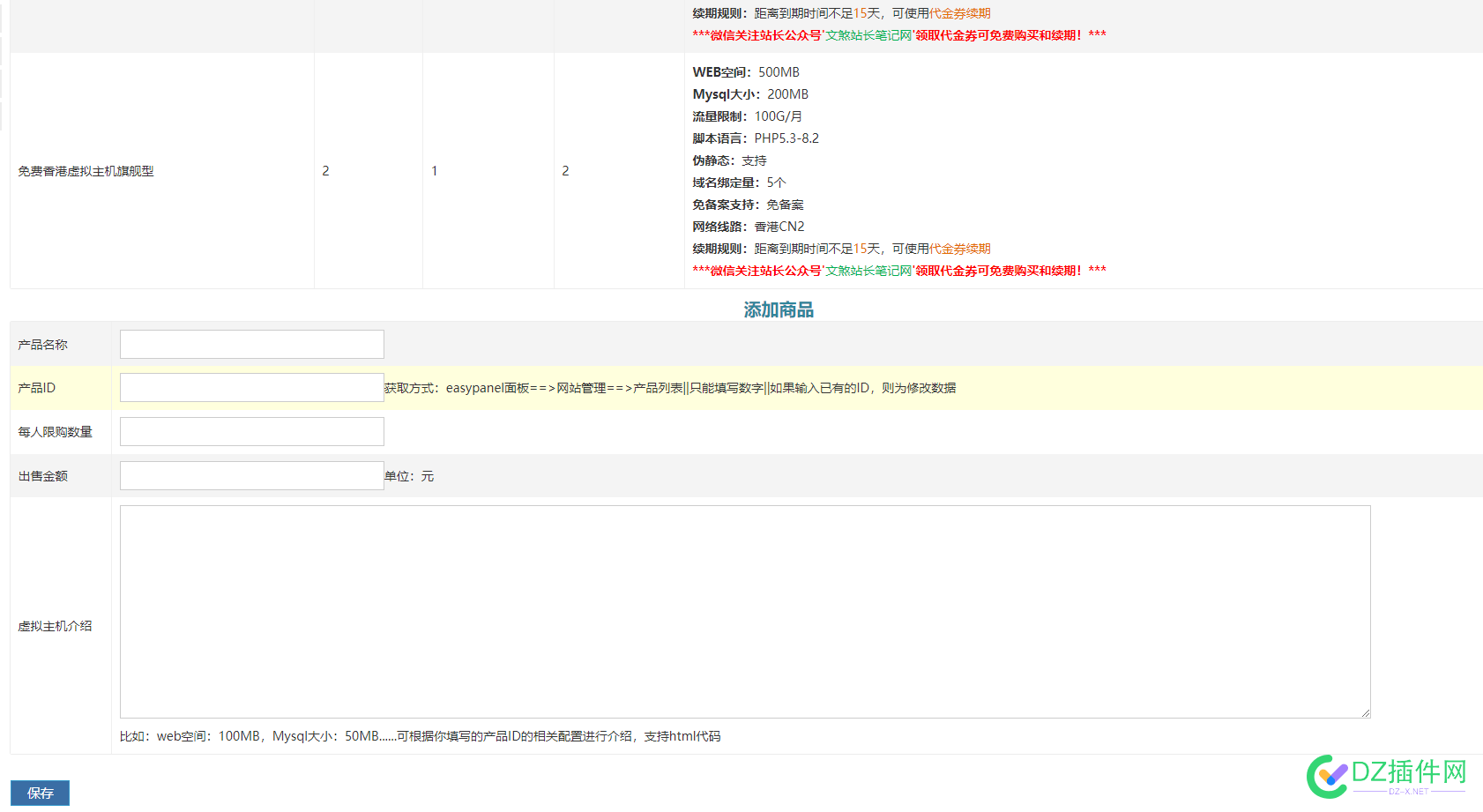
Task: Click the 获取方式 easypanel hint text
Action: pyautogui.click(x=670, y=388)
